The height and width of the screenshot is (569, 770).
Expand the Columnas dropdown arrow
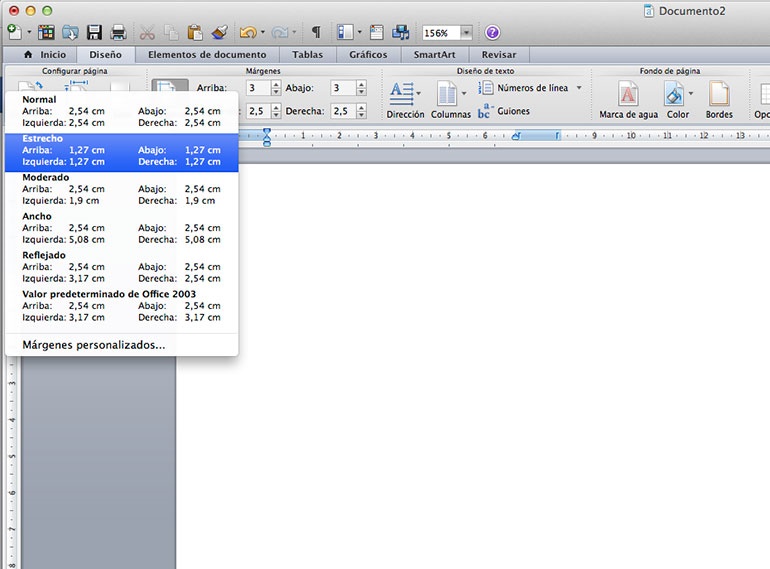[x=464, y=93]
